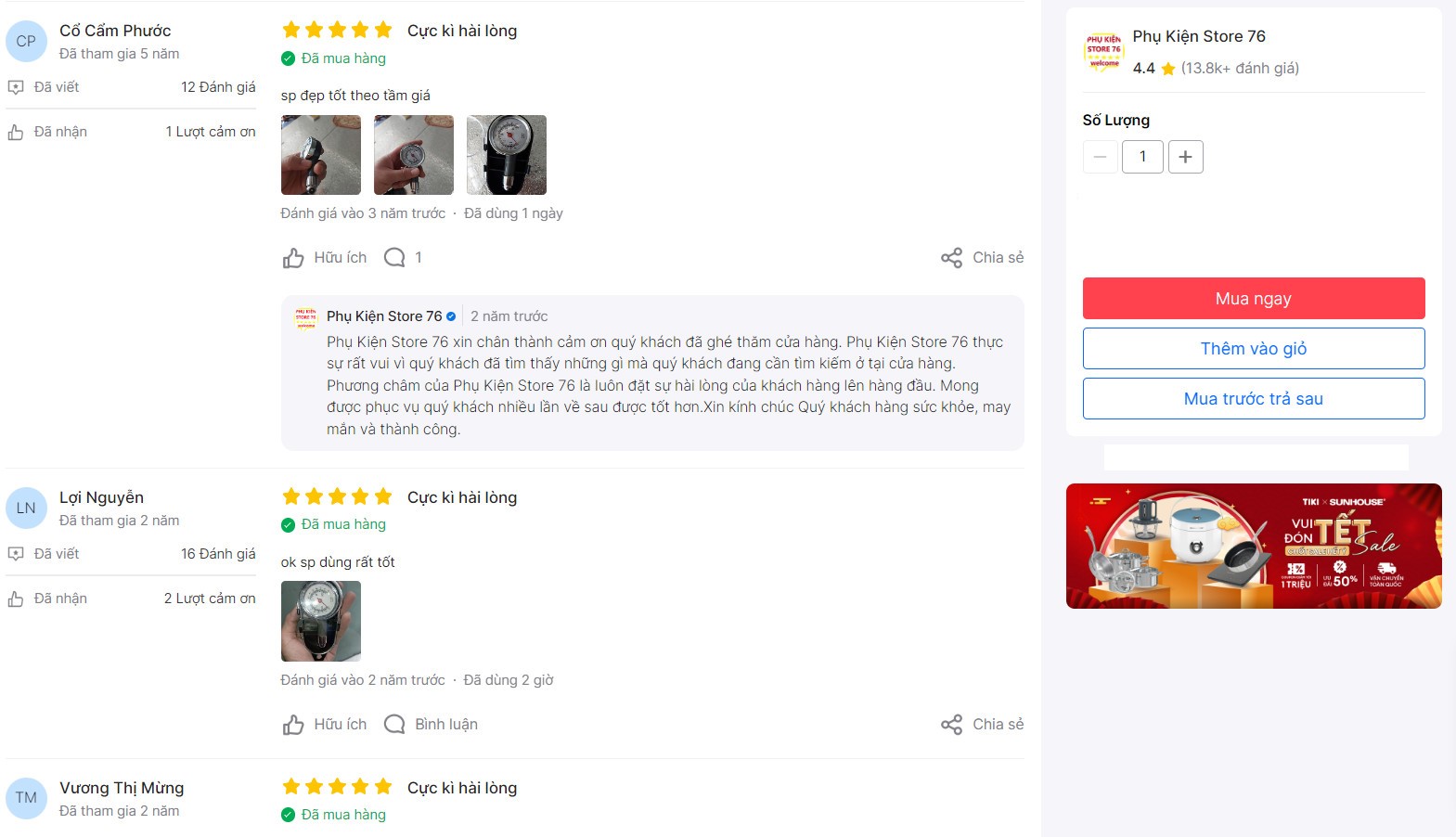Click the quantity input field
1456x837 pixels.
[x=1142, y=157]
